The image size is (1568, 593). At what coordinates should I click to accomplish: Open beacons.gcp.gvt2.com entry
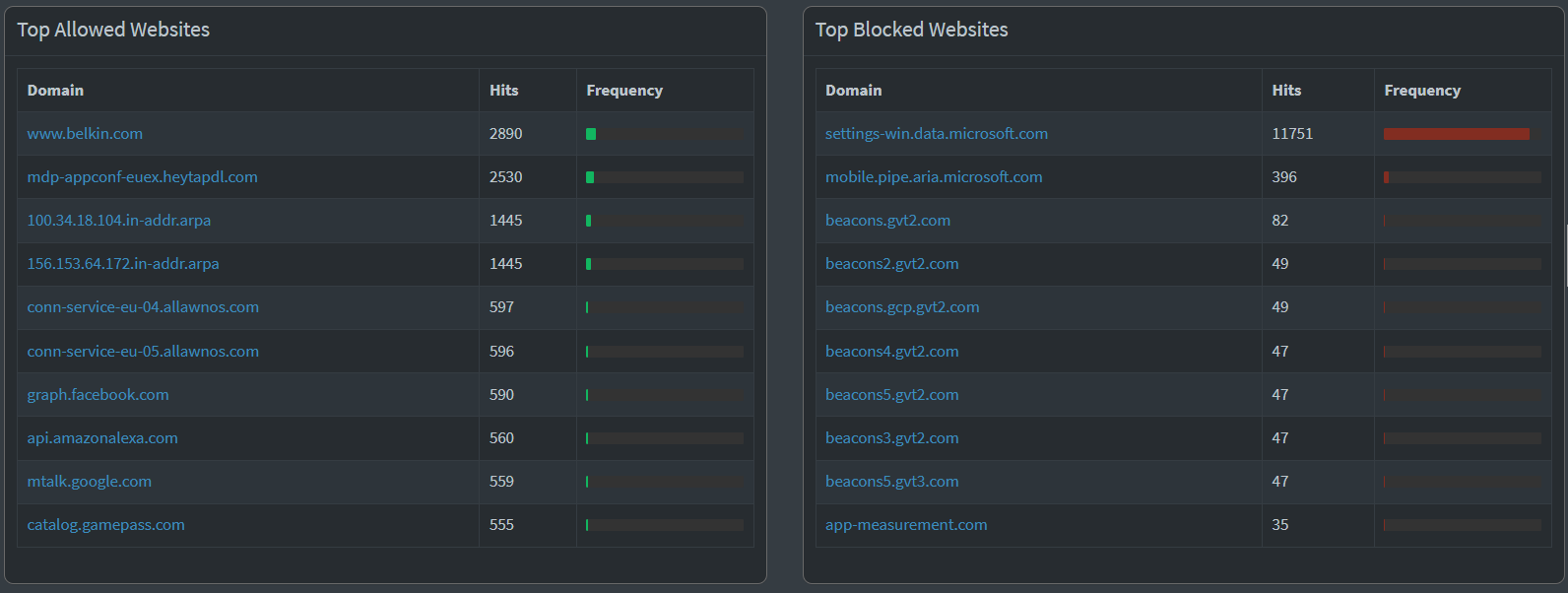[x=902, y=307]
